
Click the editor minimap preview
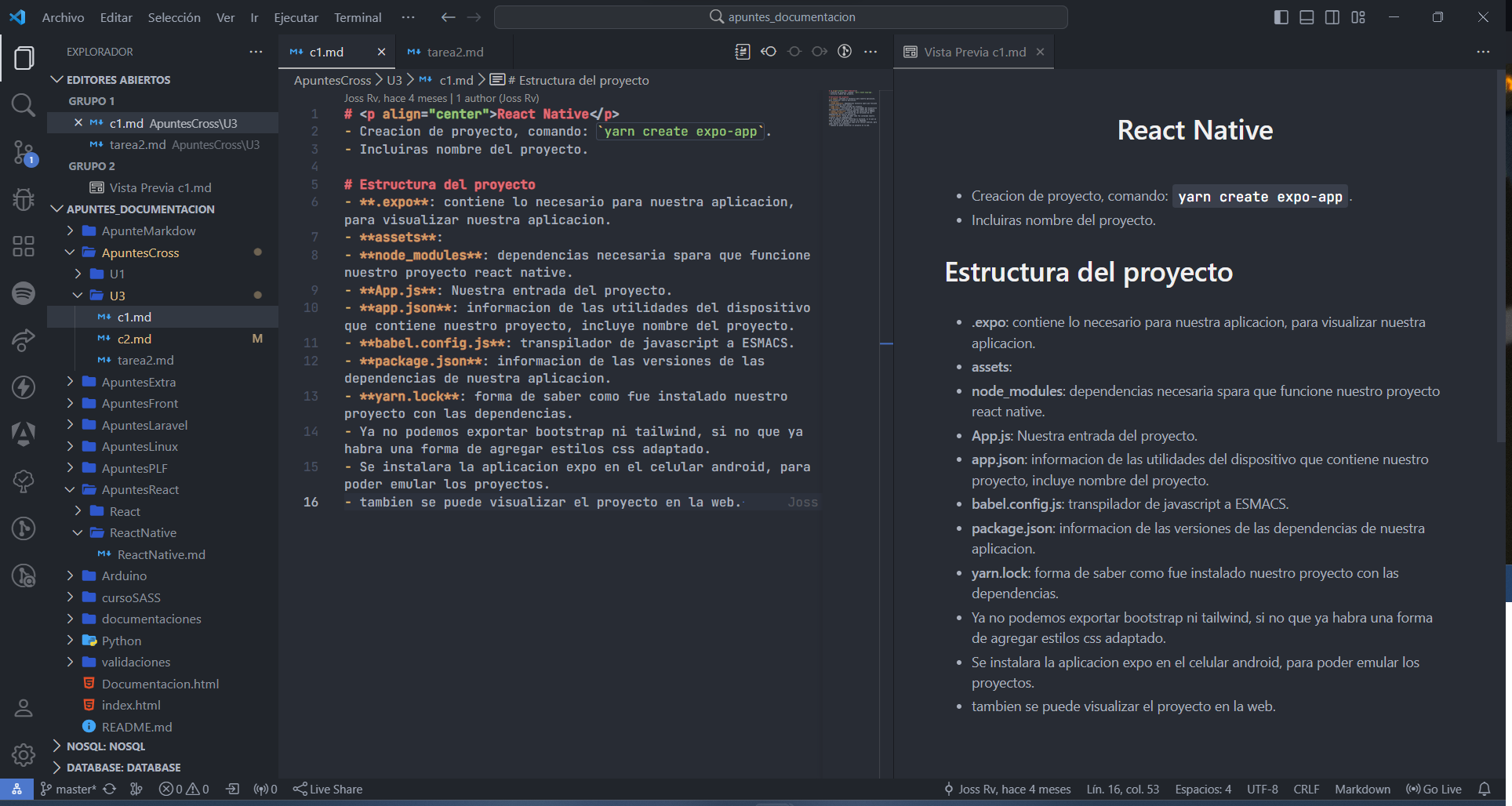point(853,108)
